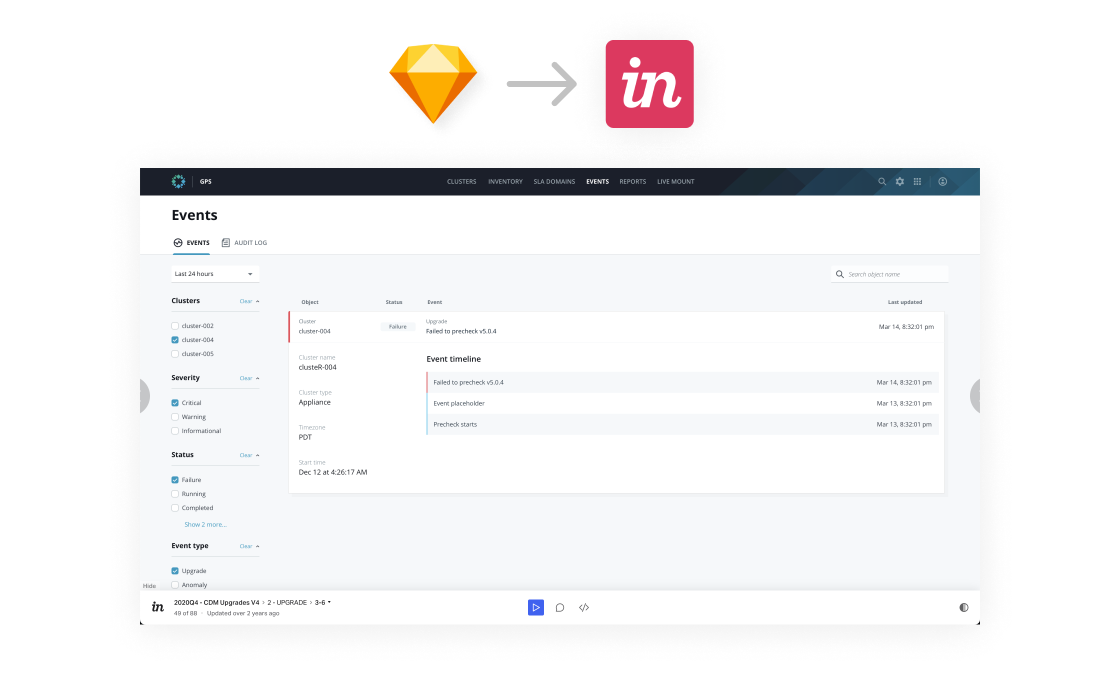Uncheck the Failure status checkbox
Image resolution: width=1120 pixels, height=680 pixels.
click(175, 480)
